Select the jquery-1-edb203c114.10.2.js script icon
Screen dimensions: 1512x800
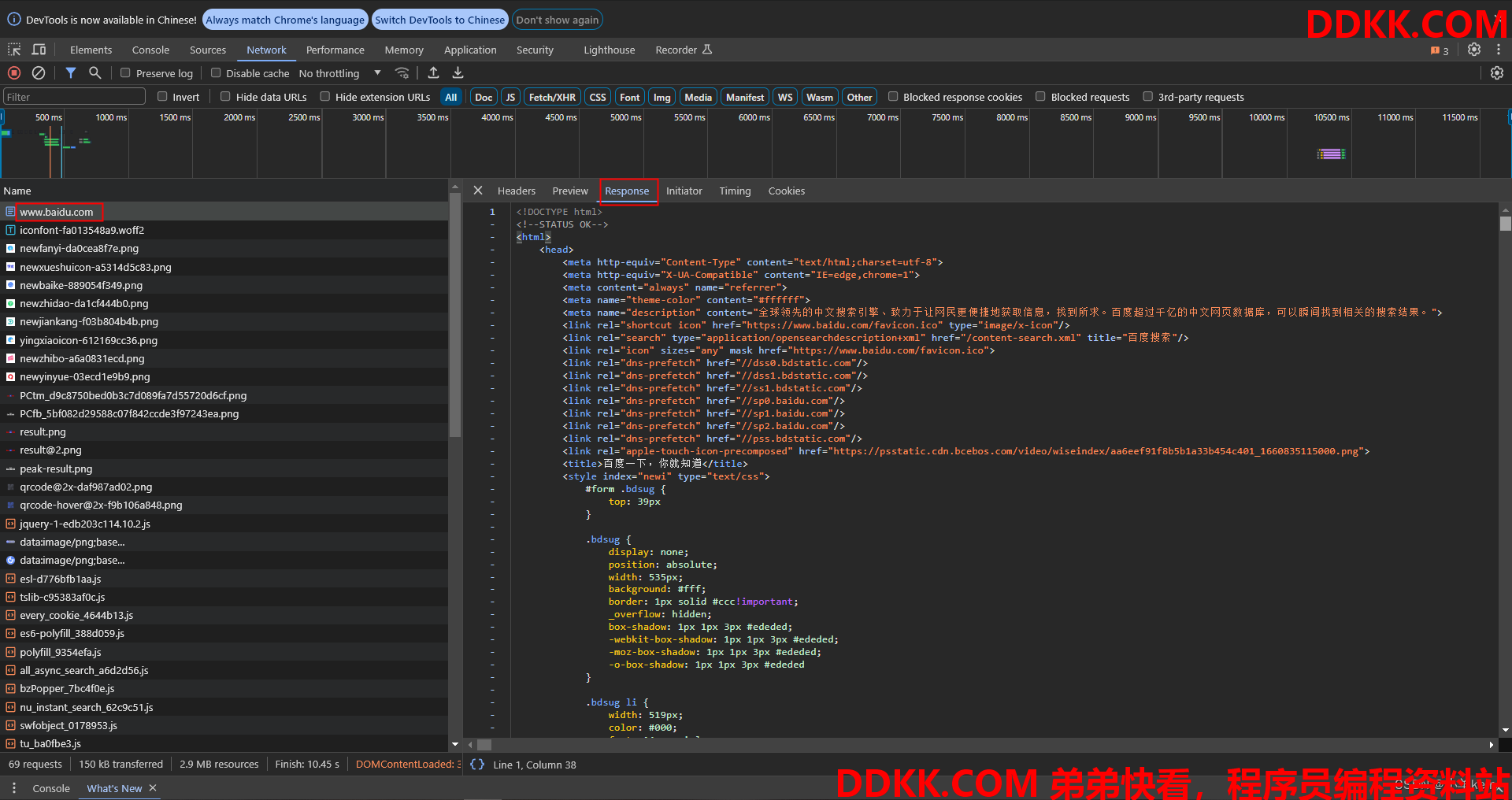click(10, 524)
